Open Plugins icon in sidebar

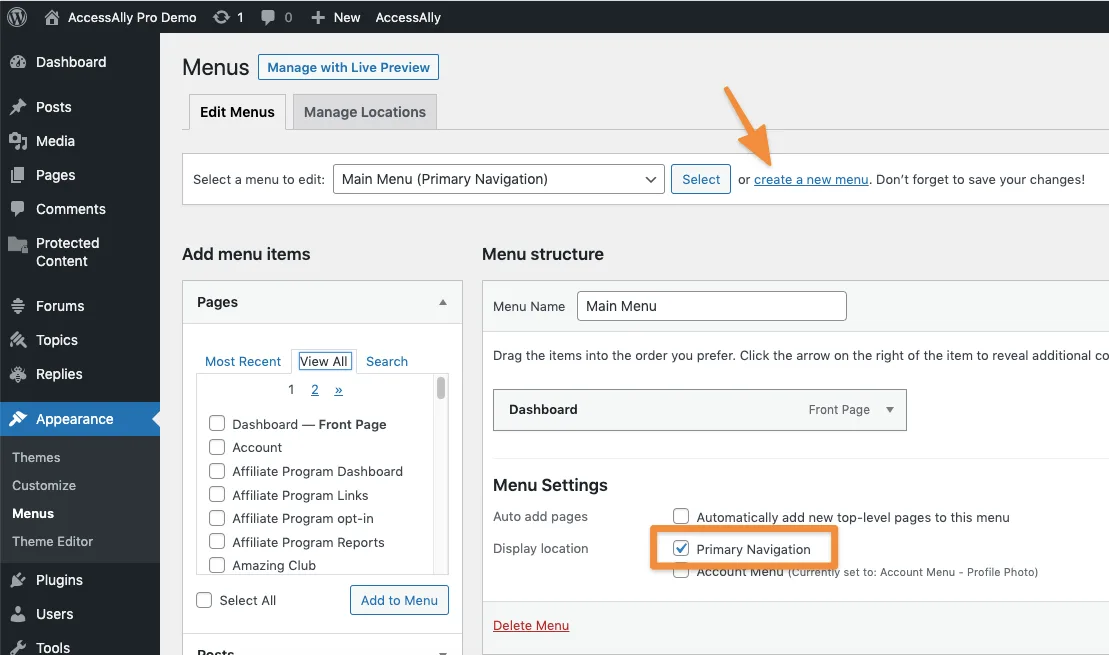[18, 580]
